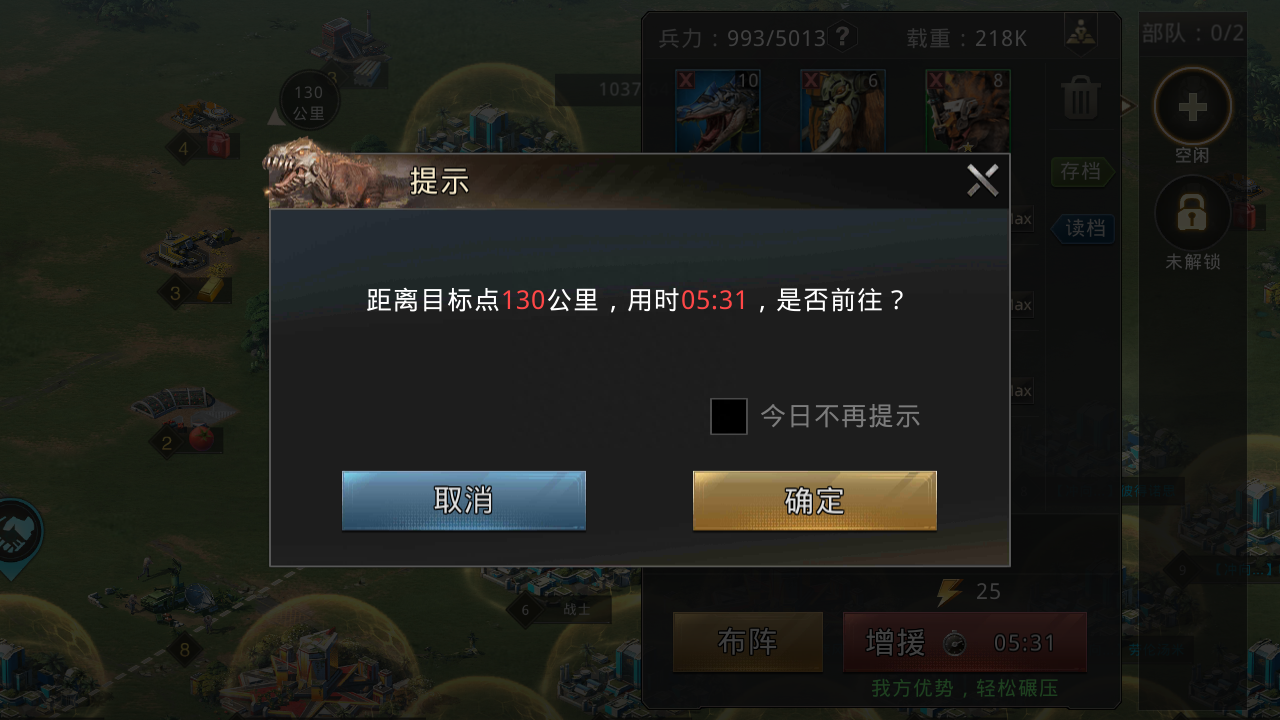
Task: Confirm with the 确定 button
Action: (815, 500)
